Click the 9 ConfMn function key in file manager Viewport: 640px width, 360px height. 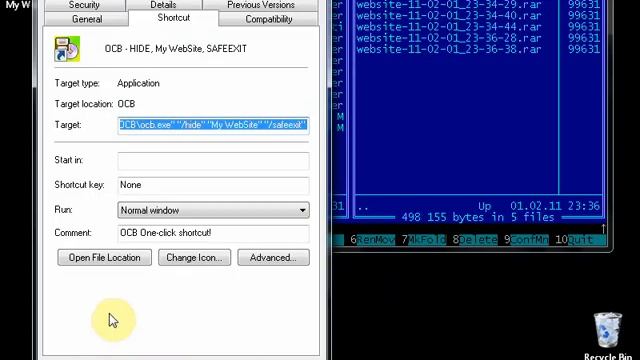coord(527,240)
